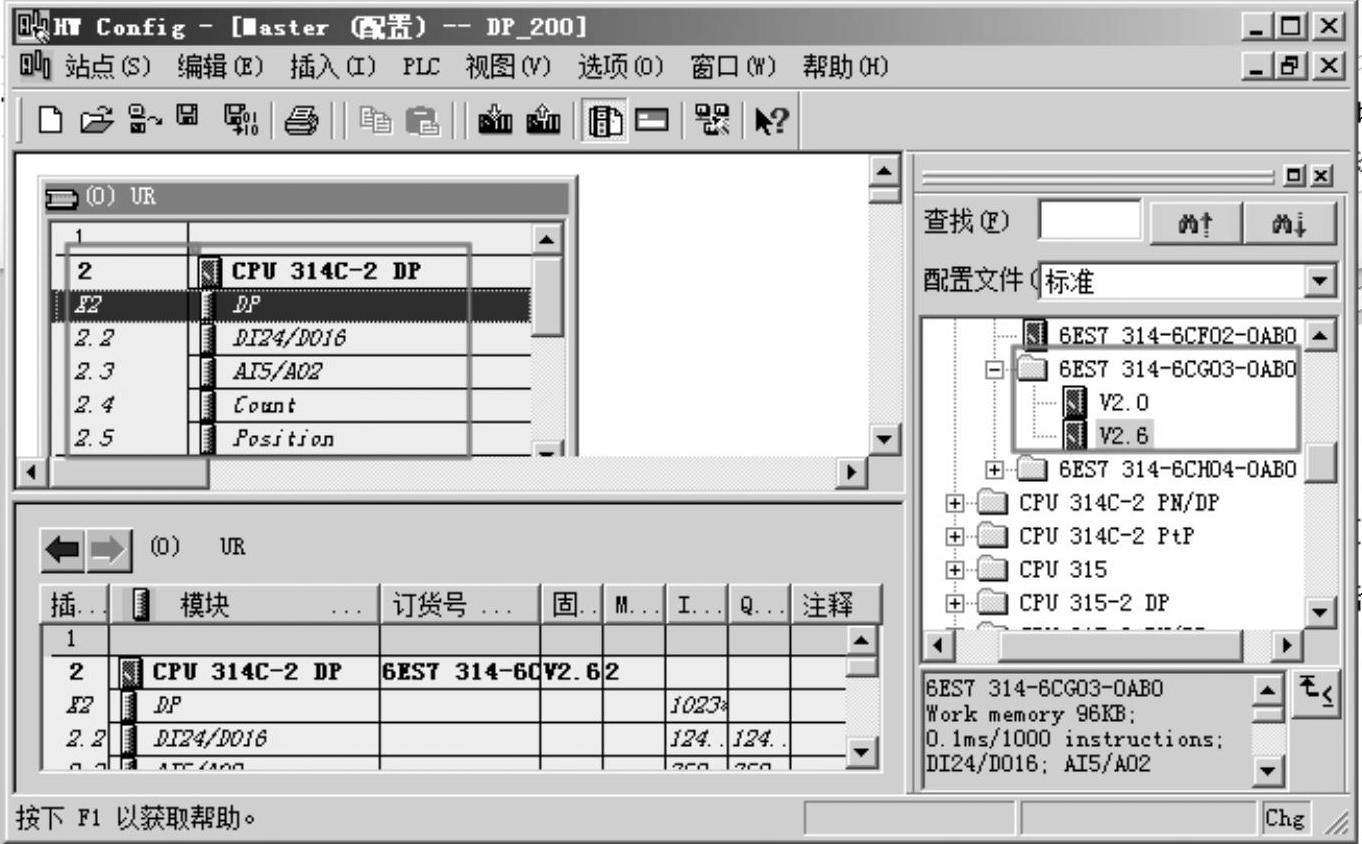Click down arrow of detail table scrollbar
Screen dimensions: 1362x844
coord(862,752)
